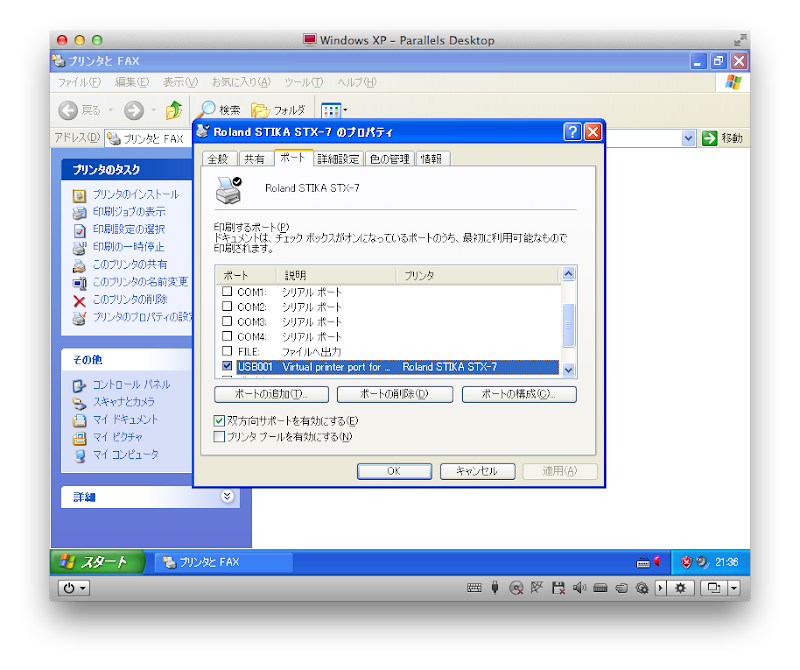Click the Parallels floppy disk status icon
The height and width of the screenshot is (670, 800).
coord(558,588)
